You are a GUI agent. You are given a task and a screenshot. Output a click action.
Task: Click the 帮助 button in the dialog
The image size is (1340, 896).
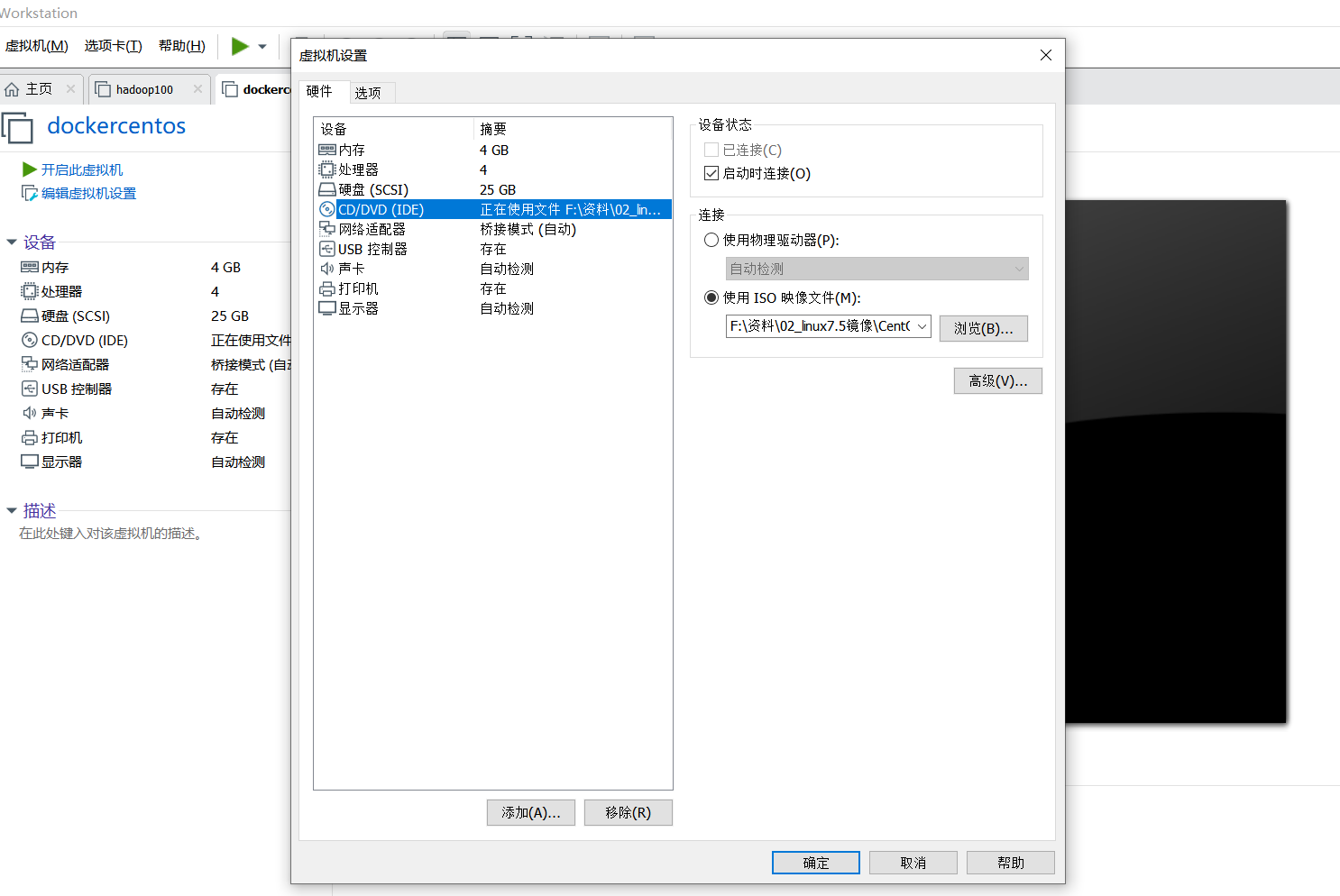pyautogui.click(x=1011, y=863)
